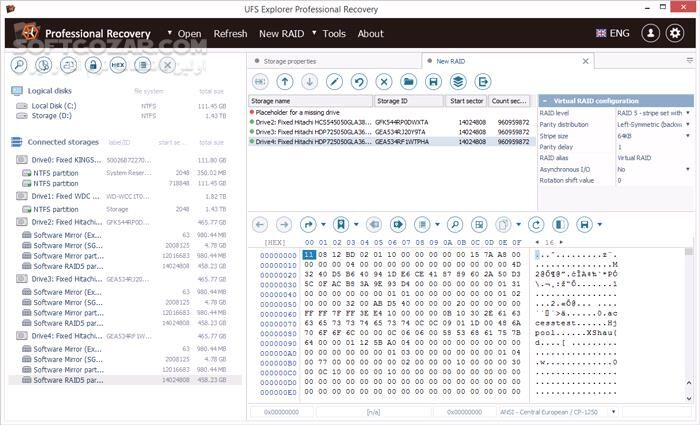
Task: Collapse the Virtual RAID configuration section
Action: (x=545, y=101)
